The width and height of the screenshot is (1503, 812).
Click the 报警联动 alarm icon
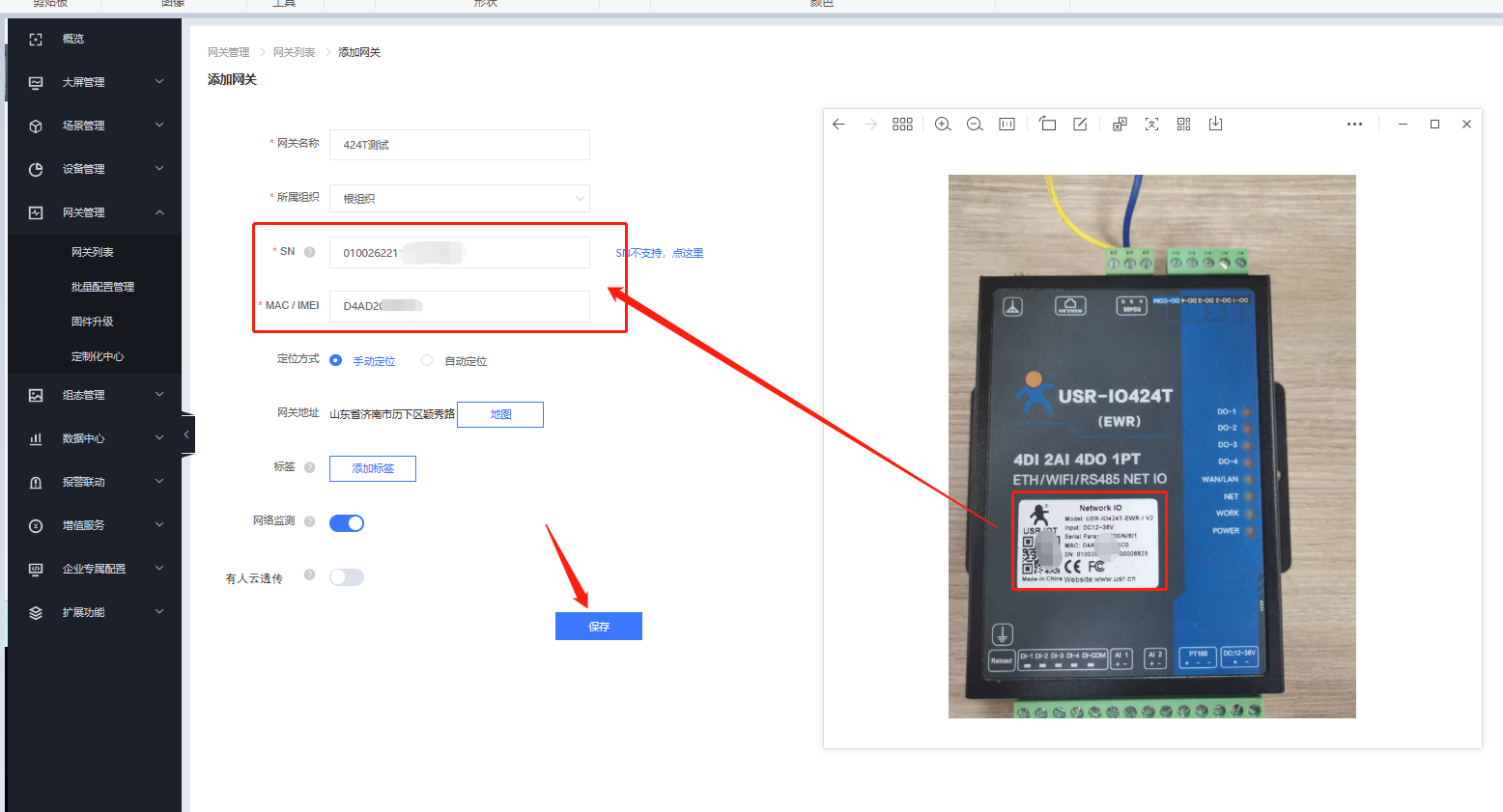(36, 483)
